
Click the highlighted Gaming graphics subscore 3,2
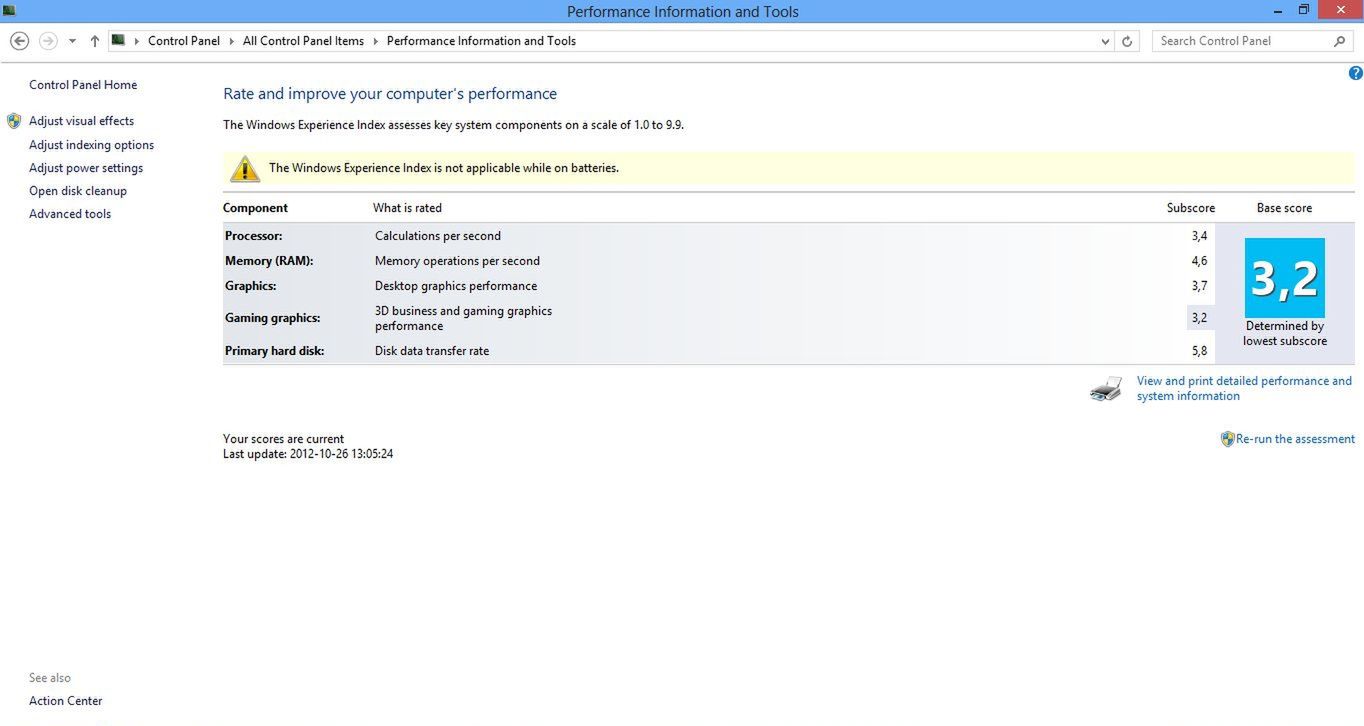click(x=1200, y=318)
